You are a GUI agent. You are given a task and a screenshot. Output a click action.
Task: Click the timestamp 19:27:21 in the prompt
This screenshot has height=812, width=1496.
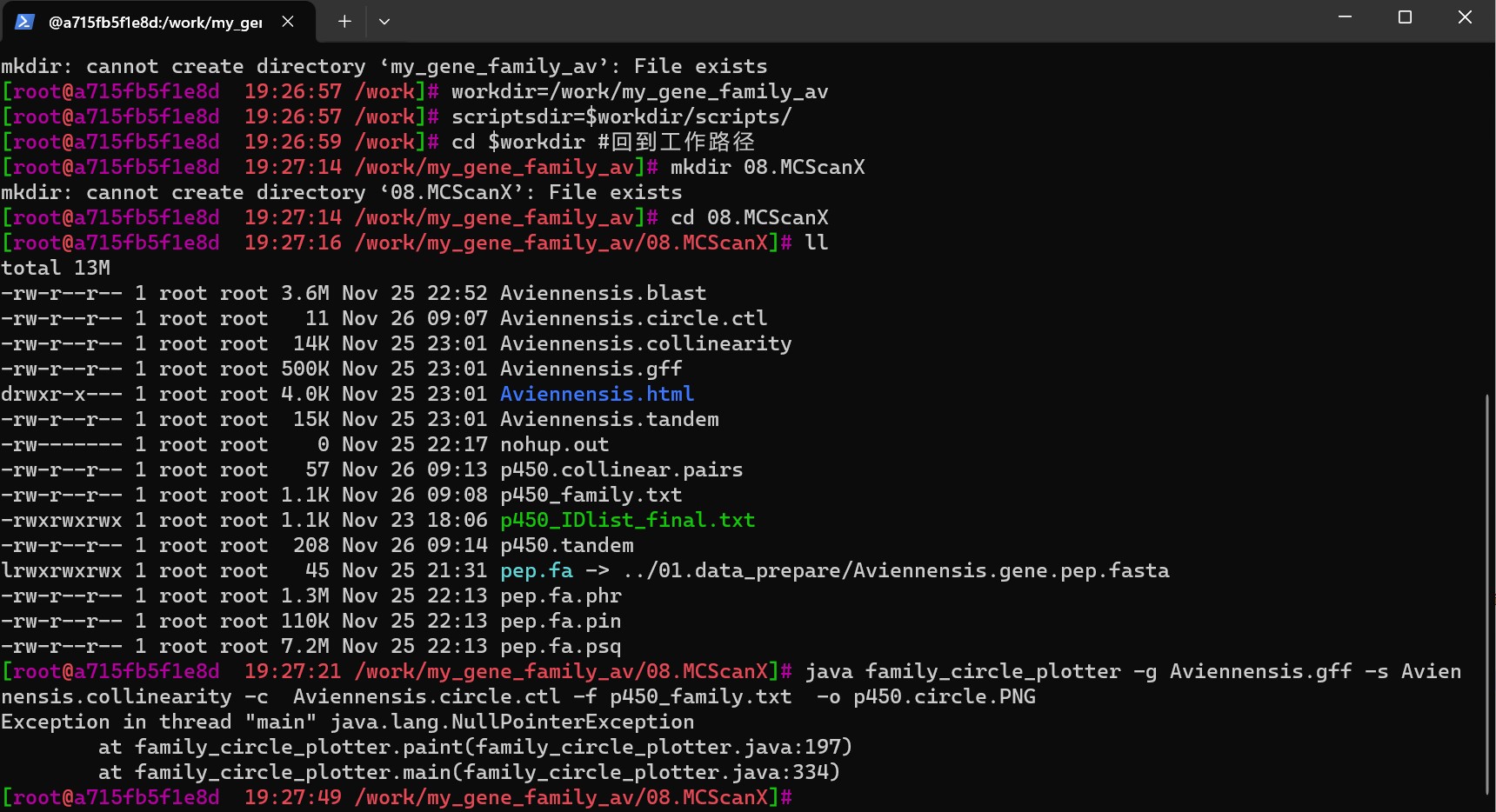click(292, 671)
